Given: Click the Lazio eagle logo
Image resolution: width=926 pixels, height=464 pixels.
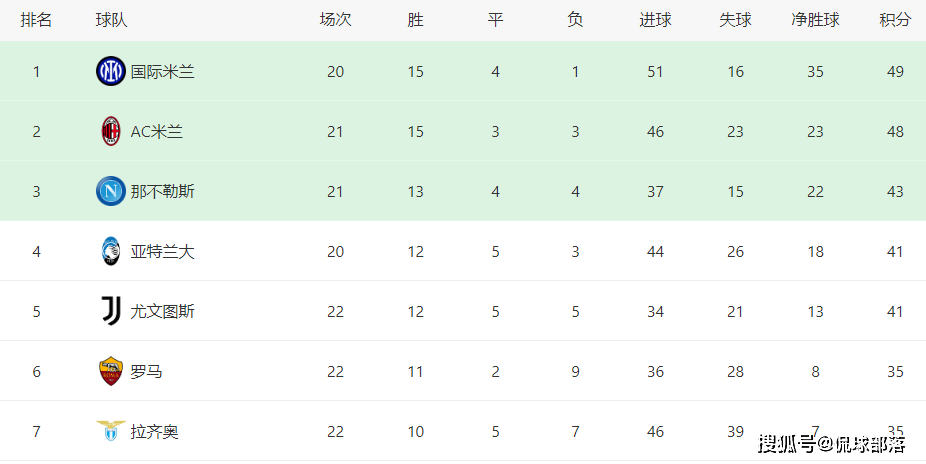Looking at the screenshot, I should point(110,431).
